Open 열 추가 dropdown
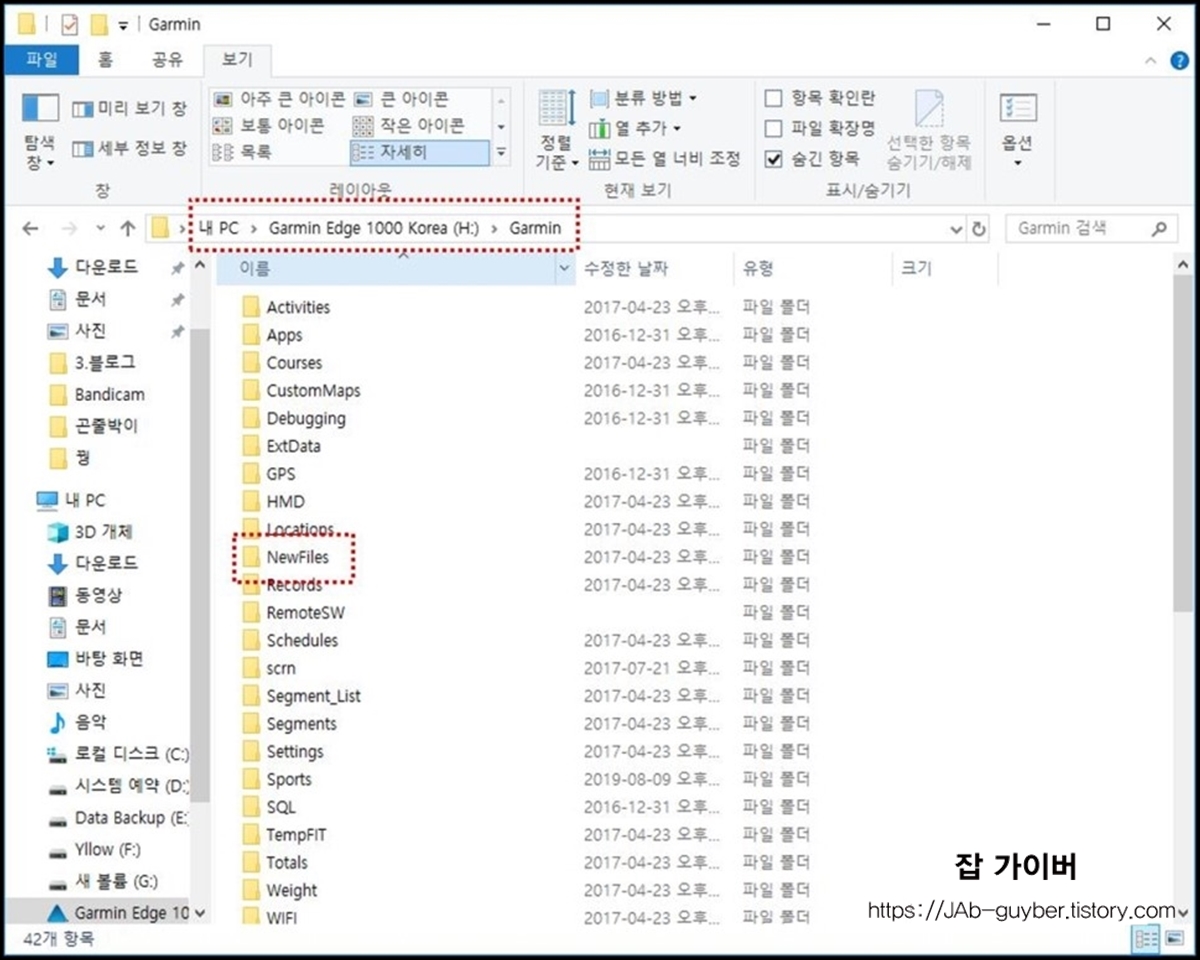The height and width of the screenshot is (960, 1200). coord(635,128)
